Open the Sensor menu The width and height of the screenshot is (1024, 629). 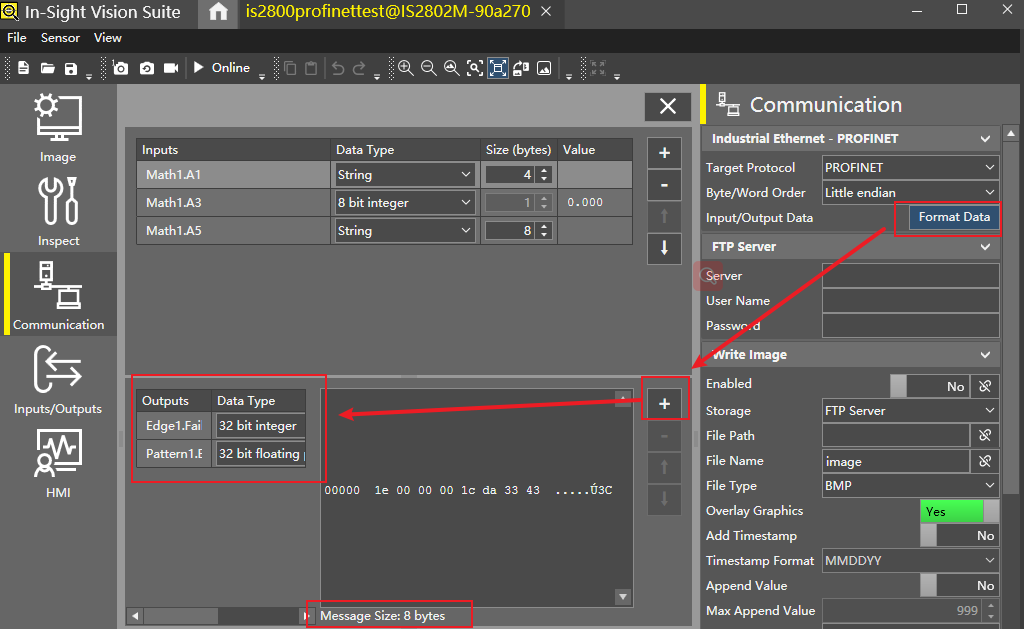coord(60,38)
